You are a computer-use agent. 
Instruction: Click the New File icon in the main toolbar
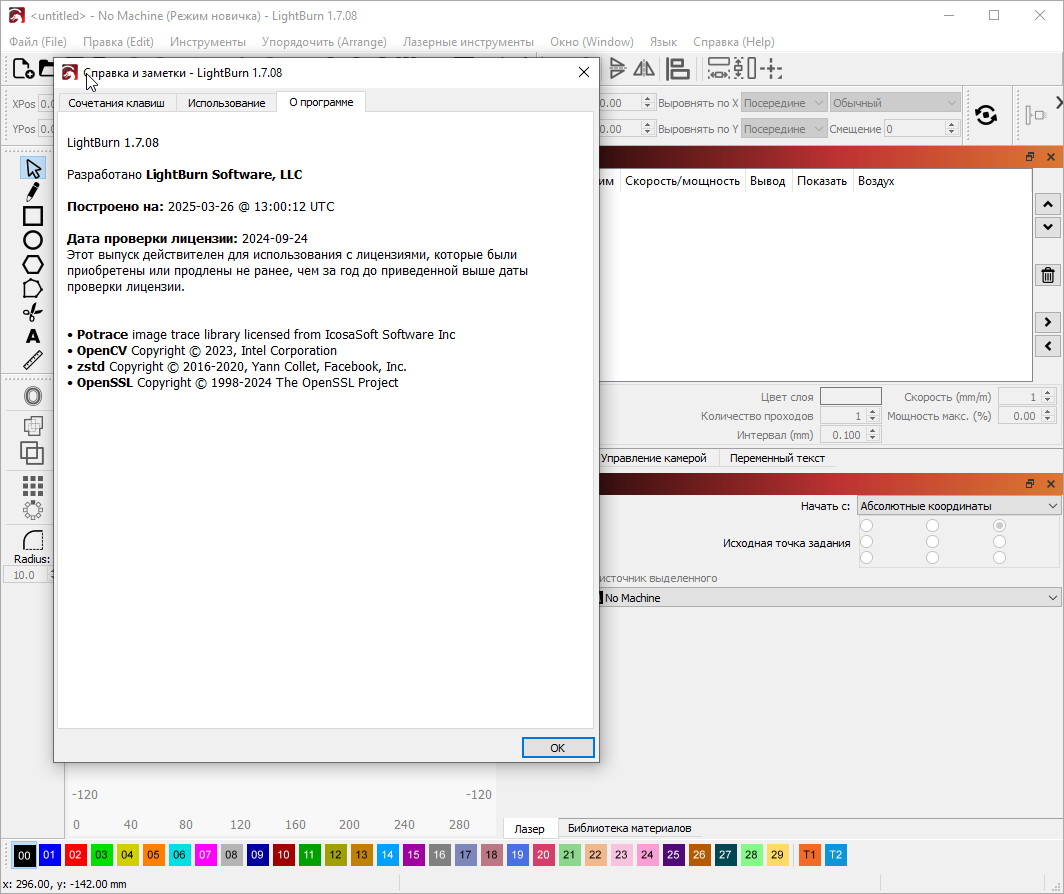click(x=23, y=69)
